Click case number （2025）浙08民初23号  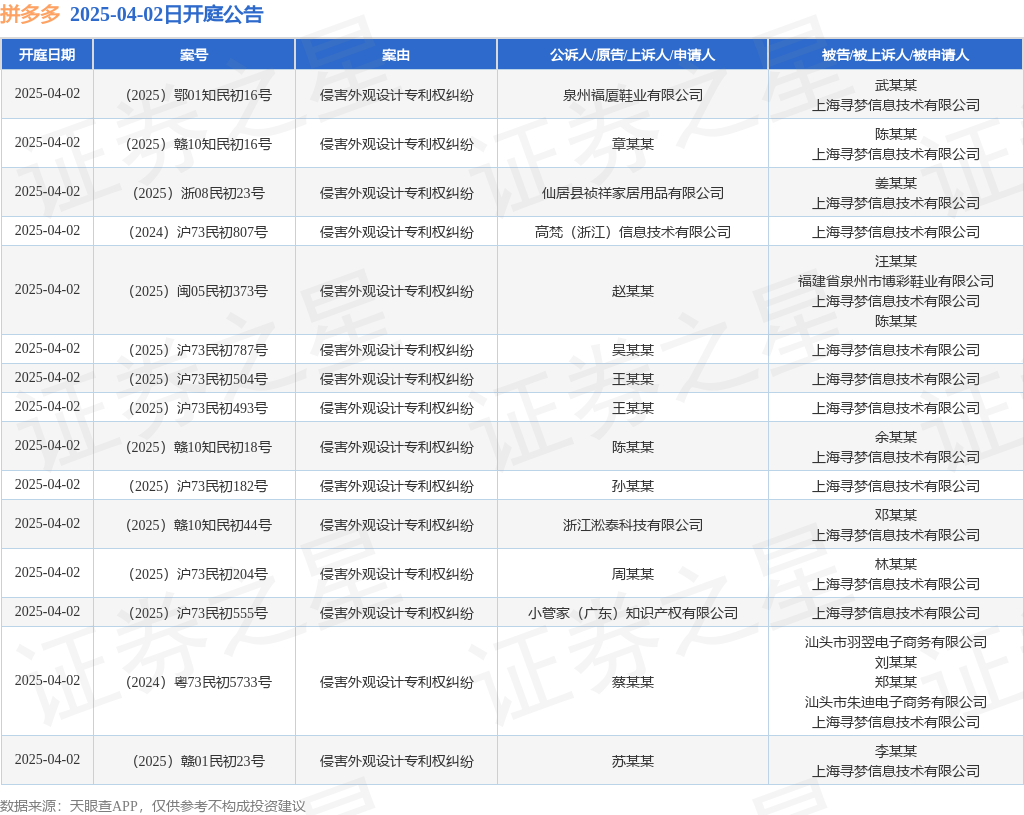(199, 193)
